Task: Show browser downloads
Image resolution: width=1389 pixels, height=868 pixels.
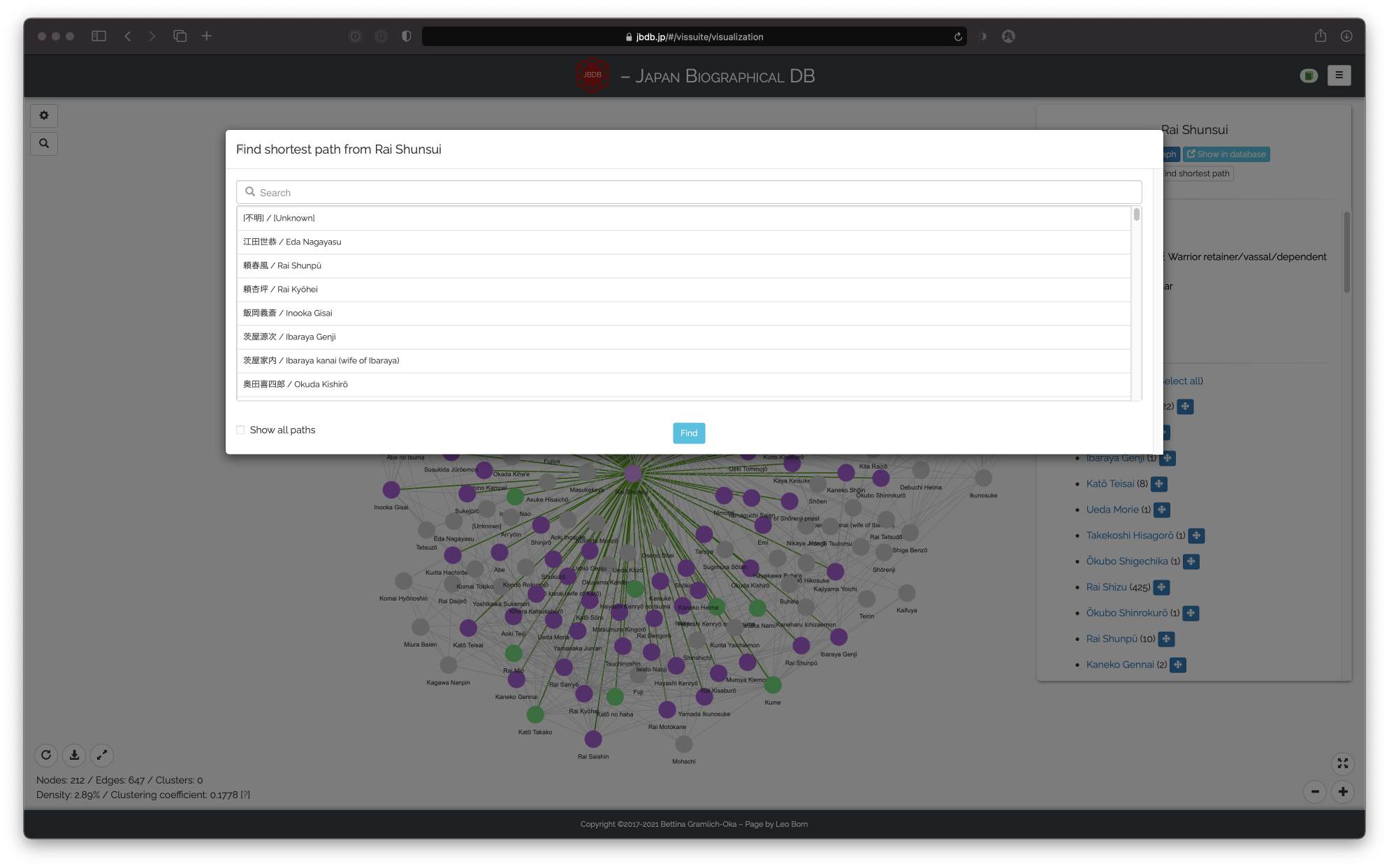Action: pyautogui.click(x=1346, y=36)
